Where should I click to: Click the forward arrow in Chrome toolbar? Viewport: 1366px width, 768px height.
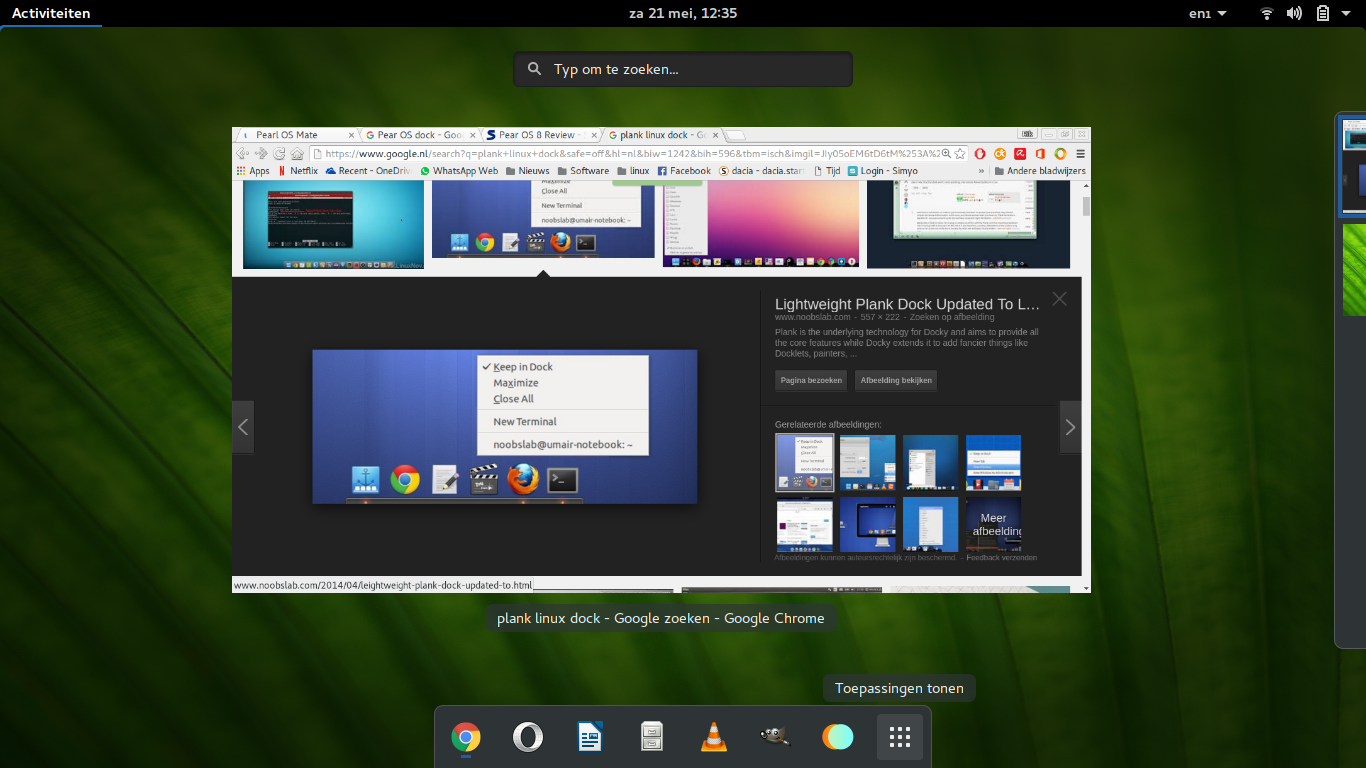tap(261, 154)
